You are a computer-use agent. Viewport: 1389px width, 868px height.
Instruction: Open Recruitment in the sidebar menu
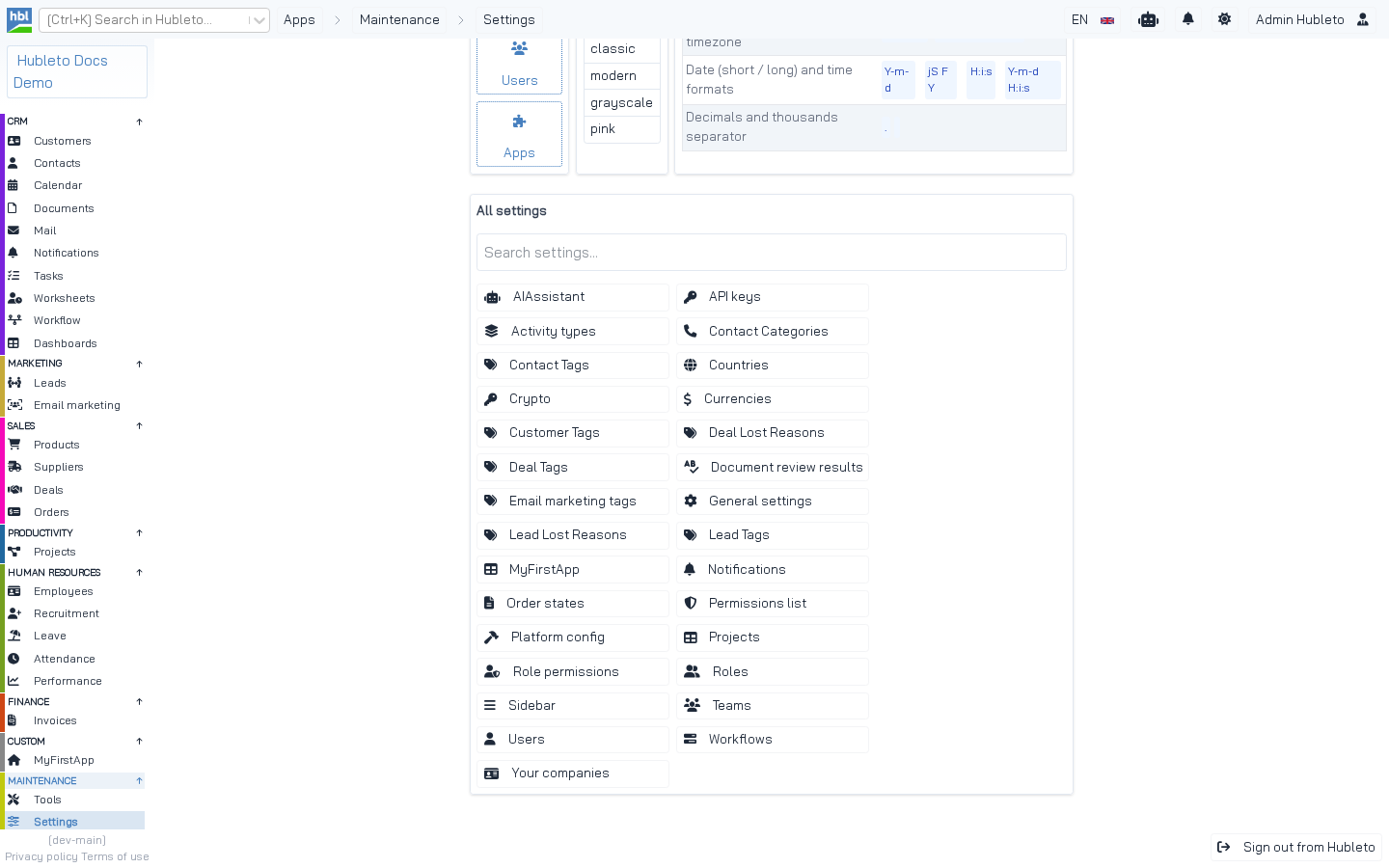pyautogui.click(x=75, y=613)
